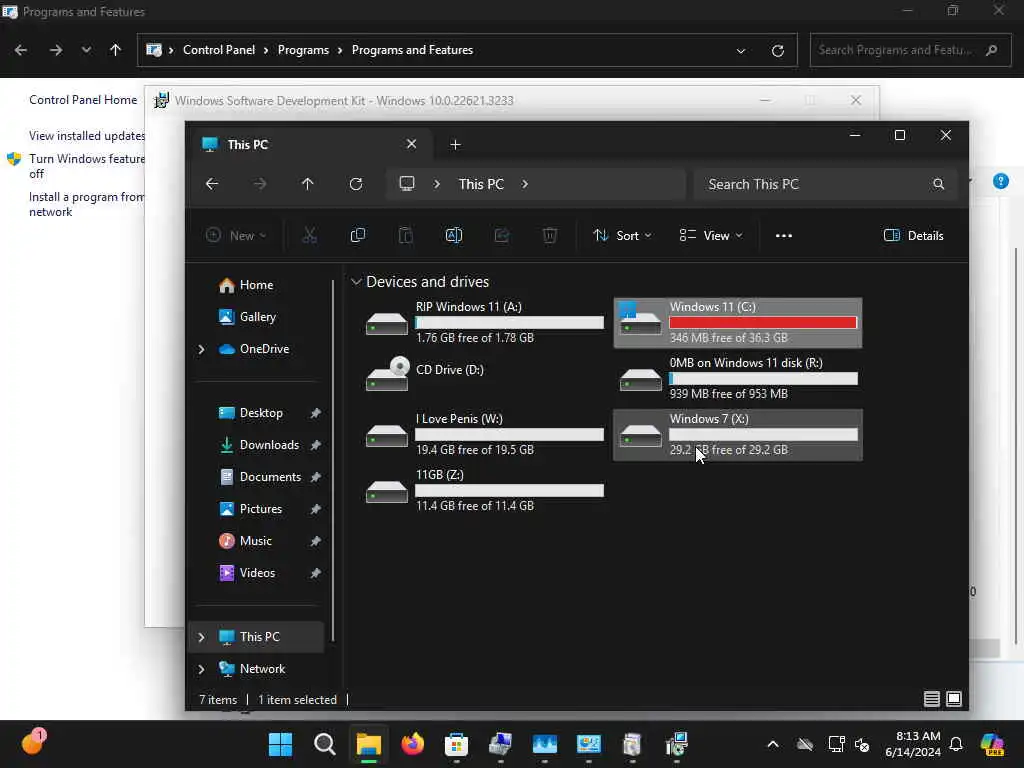This screenshot has width=1024, height=768.
Task: Click Programs breadcrumb in Control Panel
Action: tap(303, 50)
